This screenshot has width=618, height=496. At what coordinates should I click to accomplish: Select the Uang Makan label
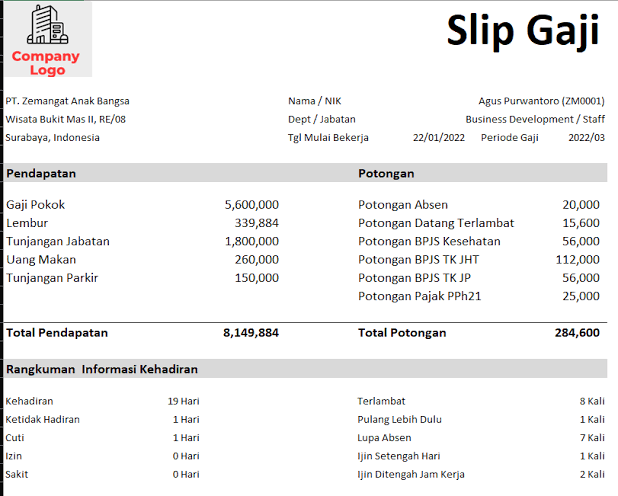[40, 260]
